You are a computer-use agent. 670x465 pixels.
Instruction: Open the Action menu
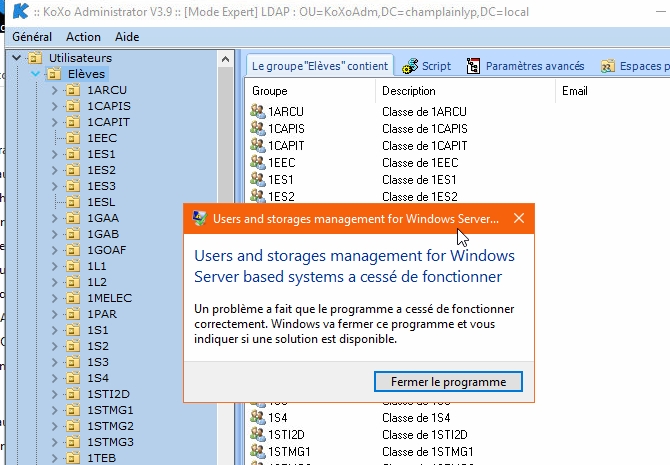point(83,37)
